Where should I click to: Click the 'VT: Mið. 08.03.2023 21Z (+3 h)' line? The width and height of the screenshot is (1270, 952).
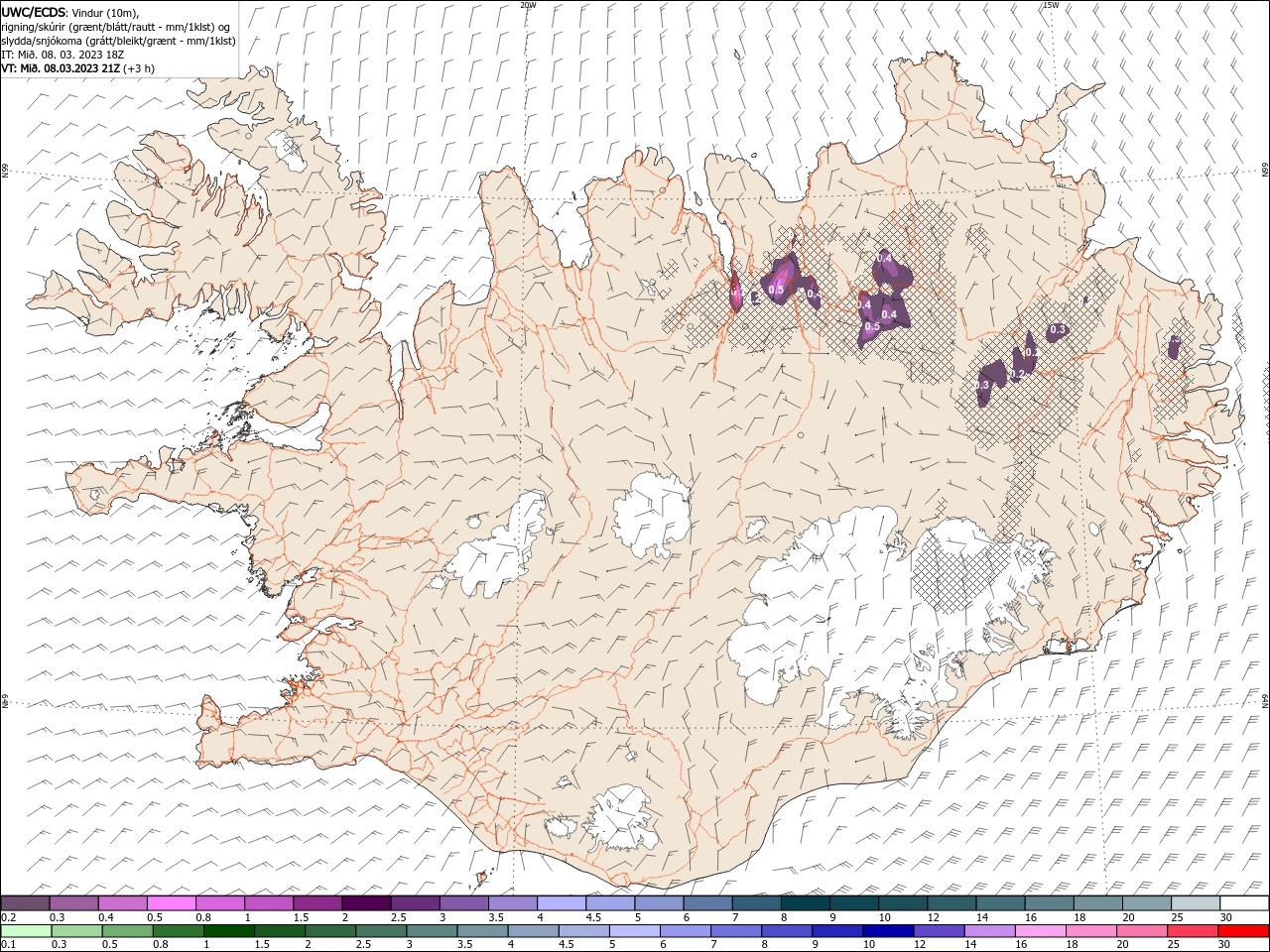coord(77,68)
